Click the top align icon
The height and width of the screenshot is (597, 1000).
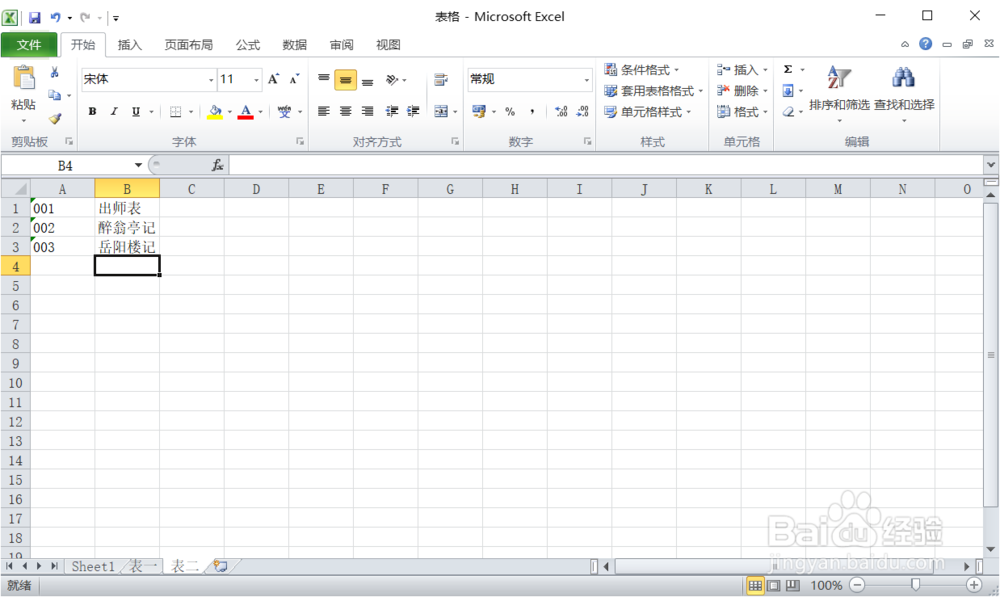coord(324,79)
